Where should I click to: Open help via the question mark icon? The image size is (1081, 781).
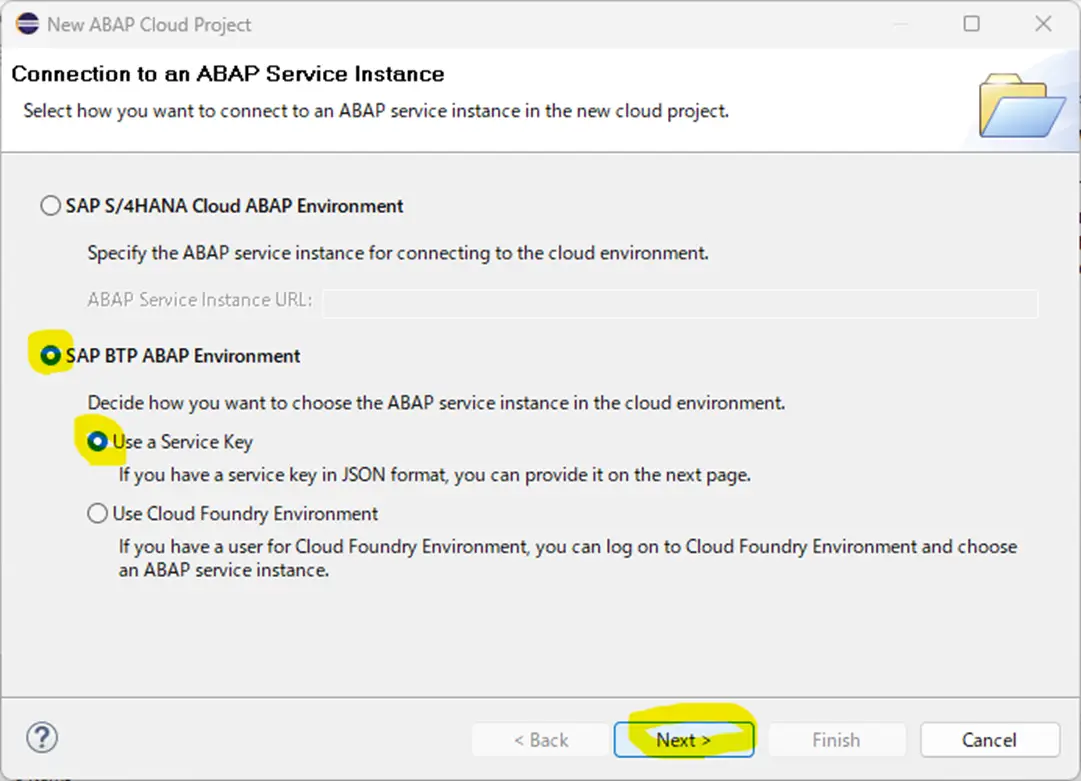[x=42, y=738]
